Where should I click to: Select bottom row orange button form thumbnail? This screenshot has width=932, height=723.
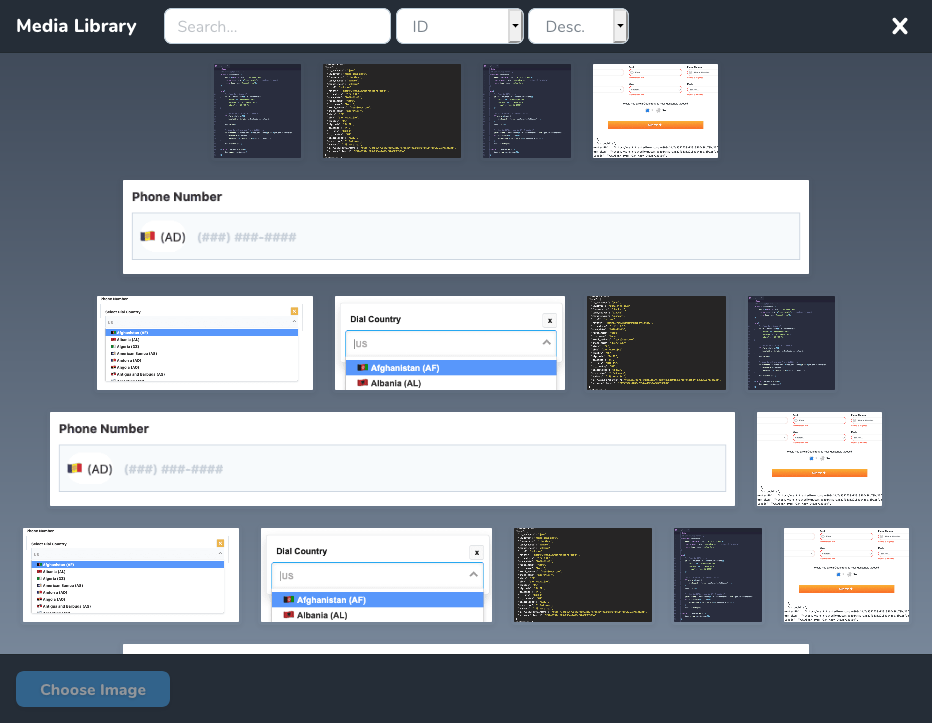[846, 575]
